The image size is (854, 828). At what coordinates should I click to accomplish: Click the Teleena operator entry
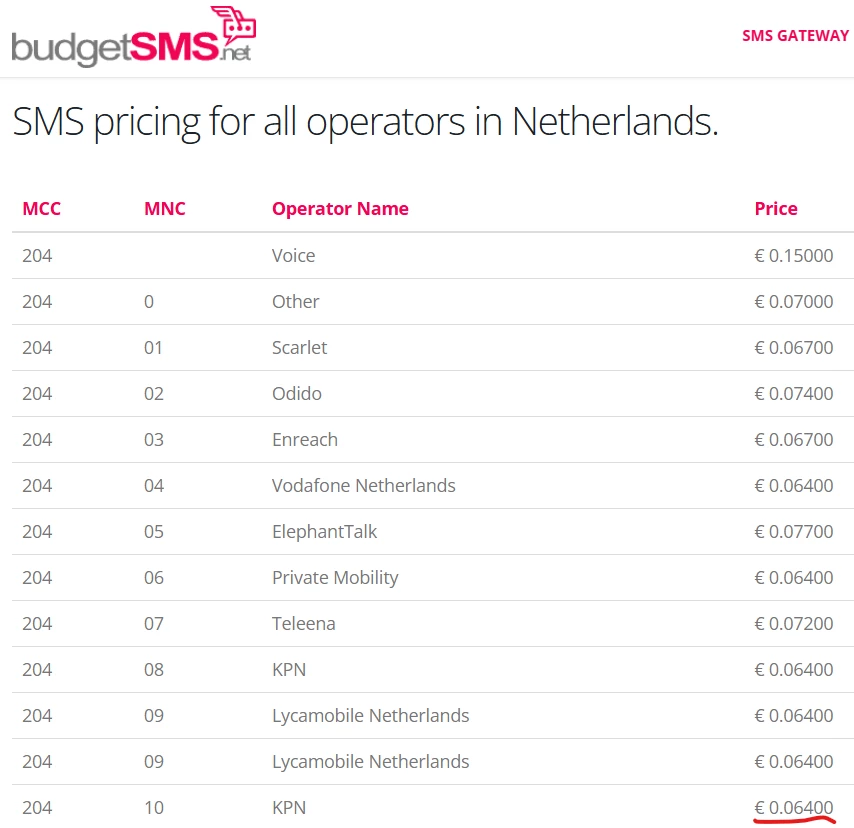304,623
